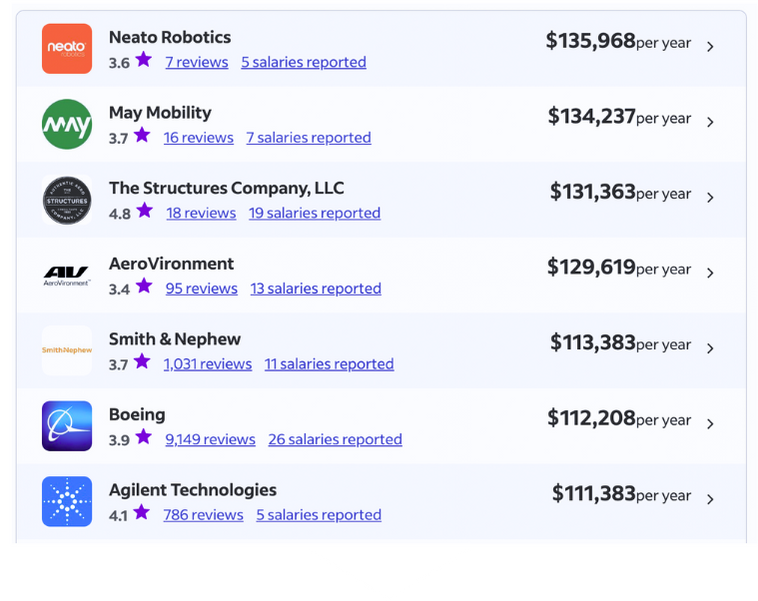Select the $134,237 per year salary figure
Screen dimensions: 758x601
[x=619, y=117]
